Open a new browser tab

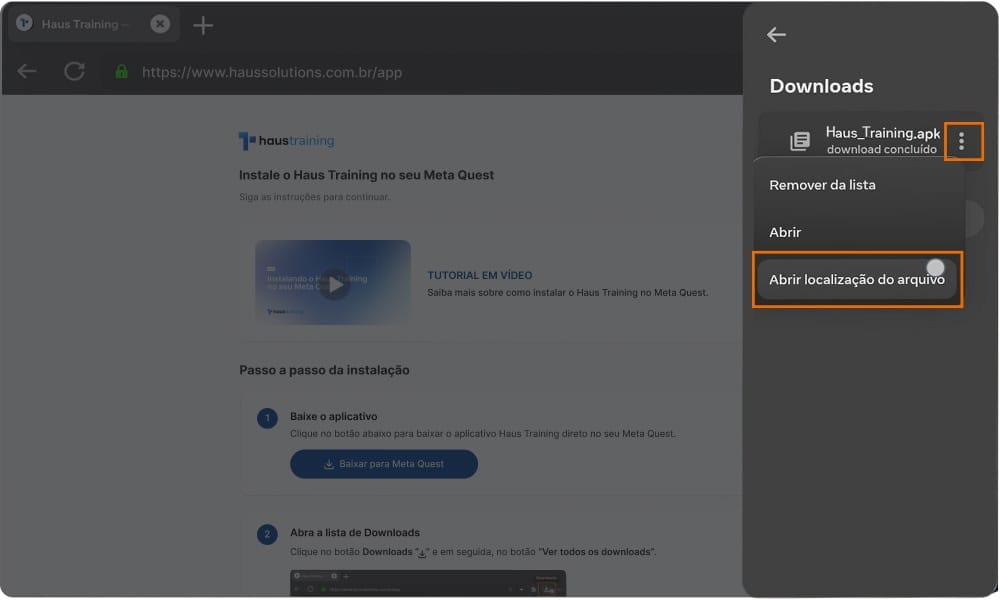pos(203,26)
